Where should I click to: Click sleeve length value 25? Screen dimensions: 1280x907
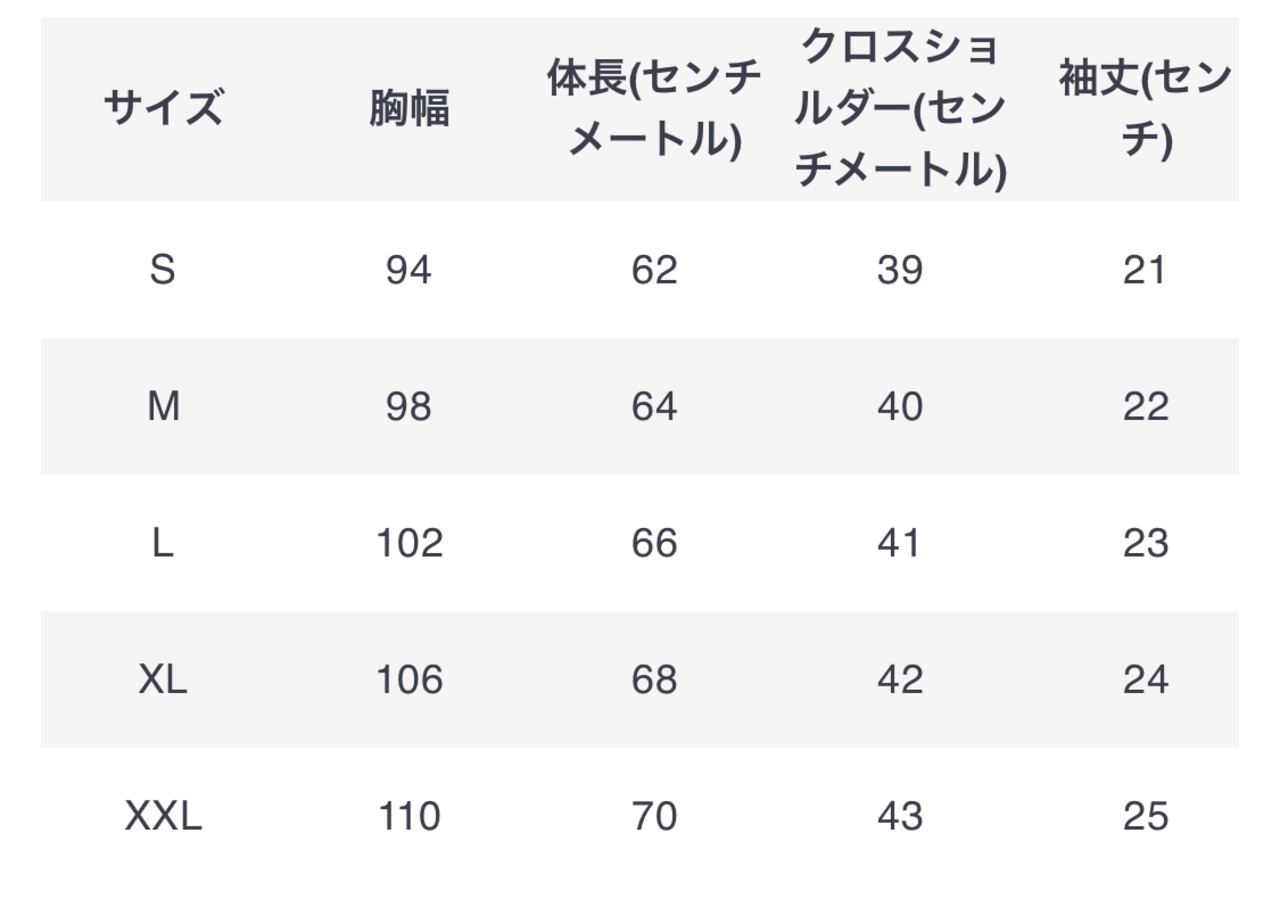coord(1145,817)
